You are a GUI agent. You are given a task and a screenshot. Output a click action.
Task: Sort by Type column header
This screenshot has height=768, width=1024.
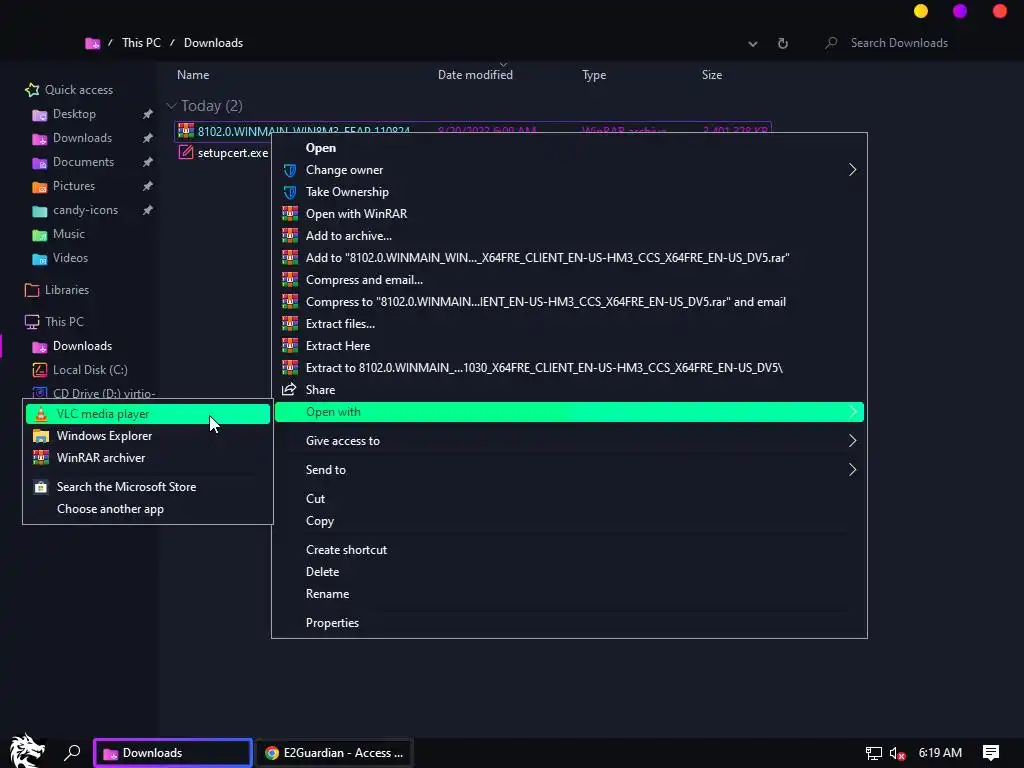tap(594, 75)
